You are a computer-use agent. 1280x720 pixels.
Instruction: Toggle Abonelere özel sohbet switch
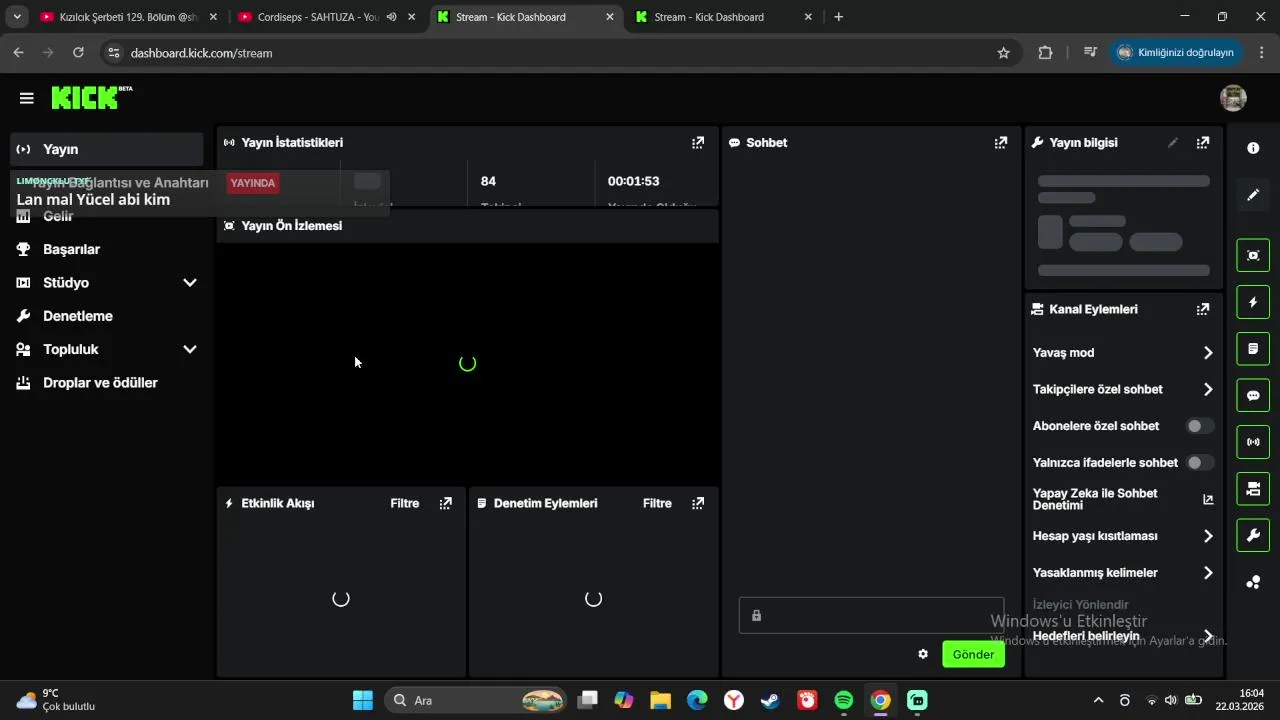pos(1200,426)
